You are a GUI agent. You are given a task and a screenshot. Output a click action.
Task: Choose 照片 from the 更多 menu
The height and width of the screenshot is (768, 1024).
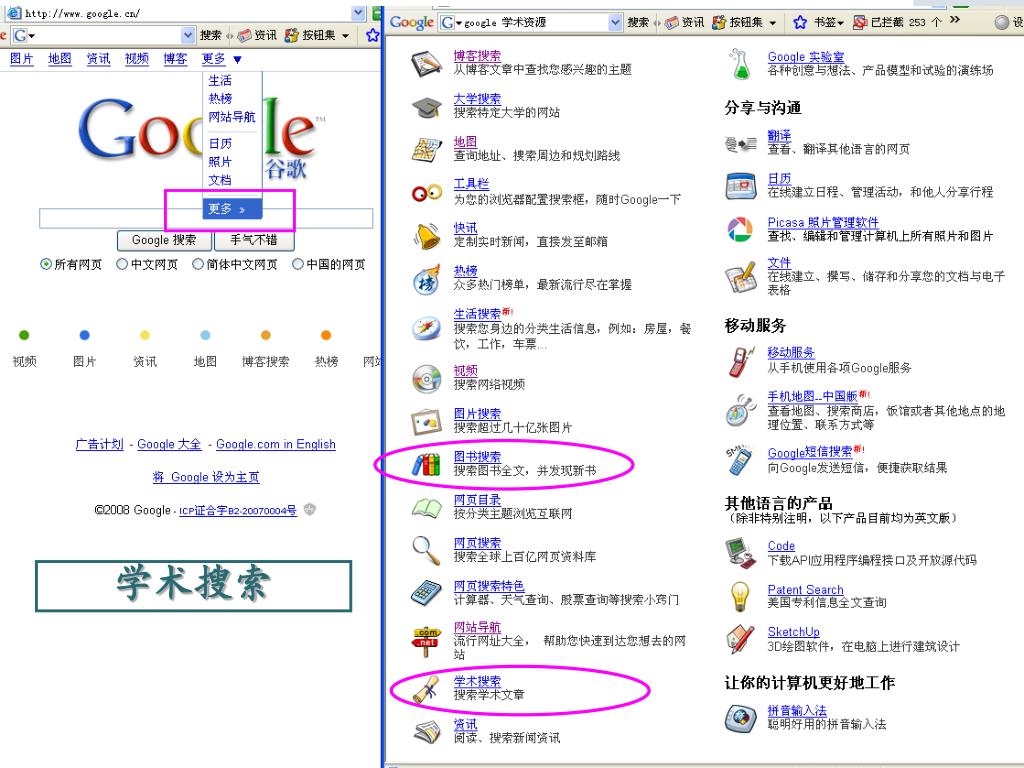220,161
